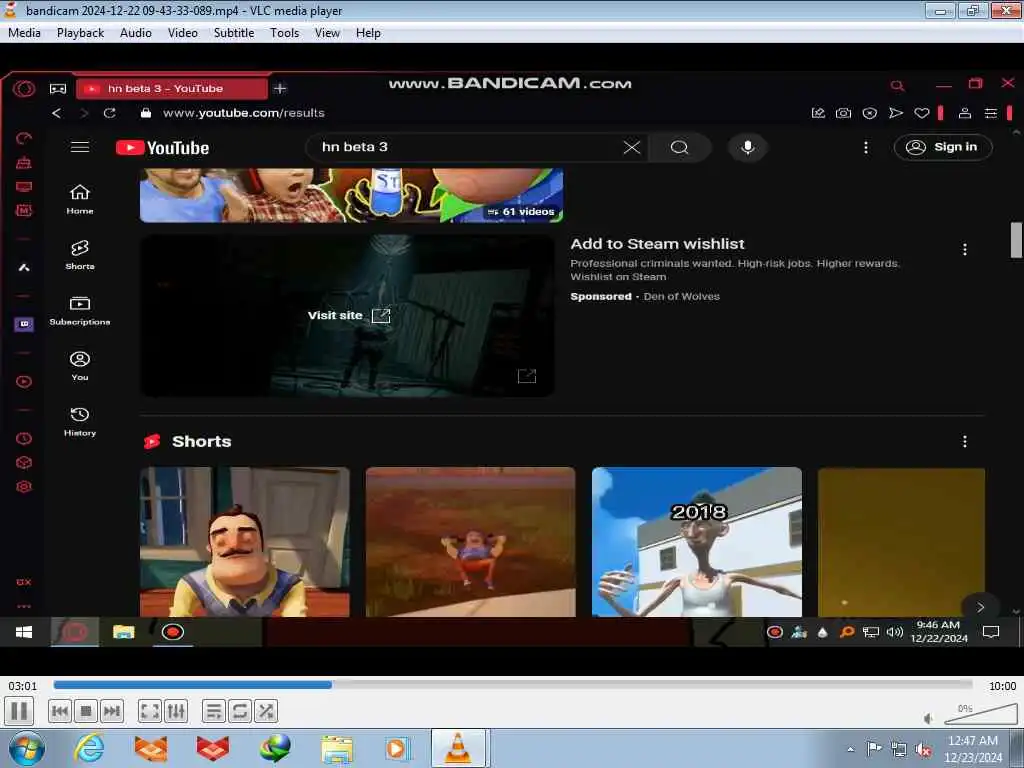Click the Den of Wolves advertiser name
Image resolution: width=1024 pixels, height=768 pixels.
[x=681, y=296]
